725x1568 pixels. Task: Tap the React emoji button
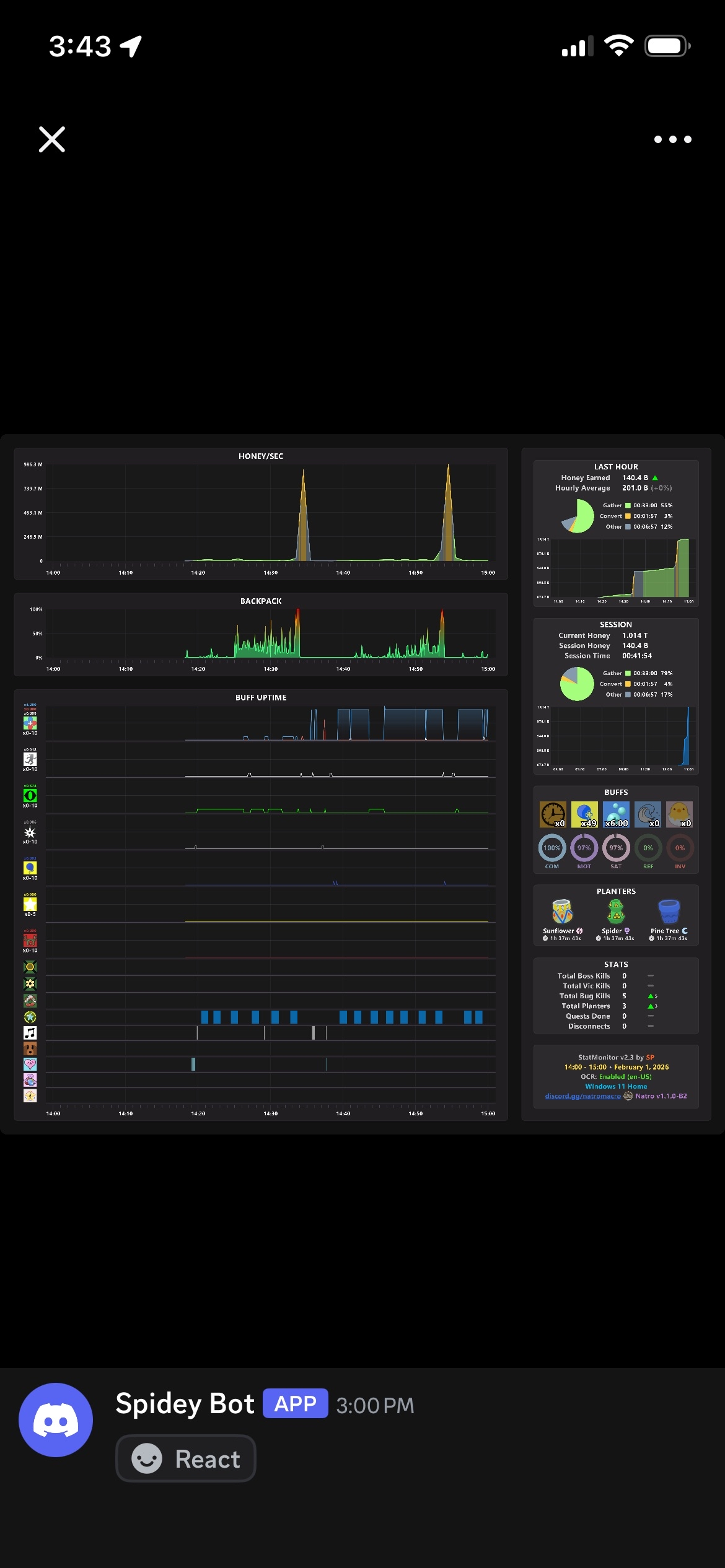pyautogui.click(x=186, y=1458)
